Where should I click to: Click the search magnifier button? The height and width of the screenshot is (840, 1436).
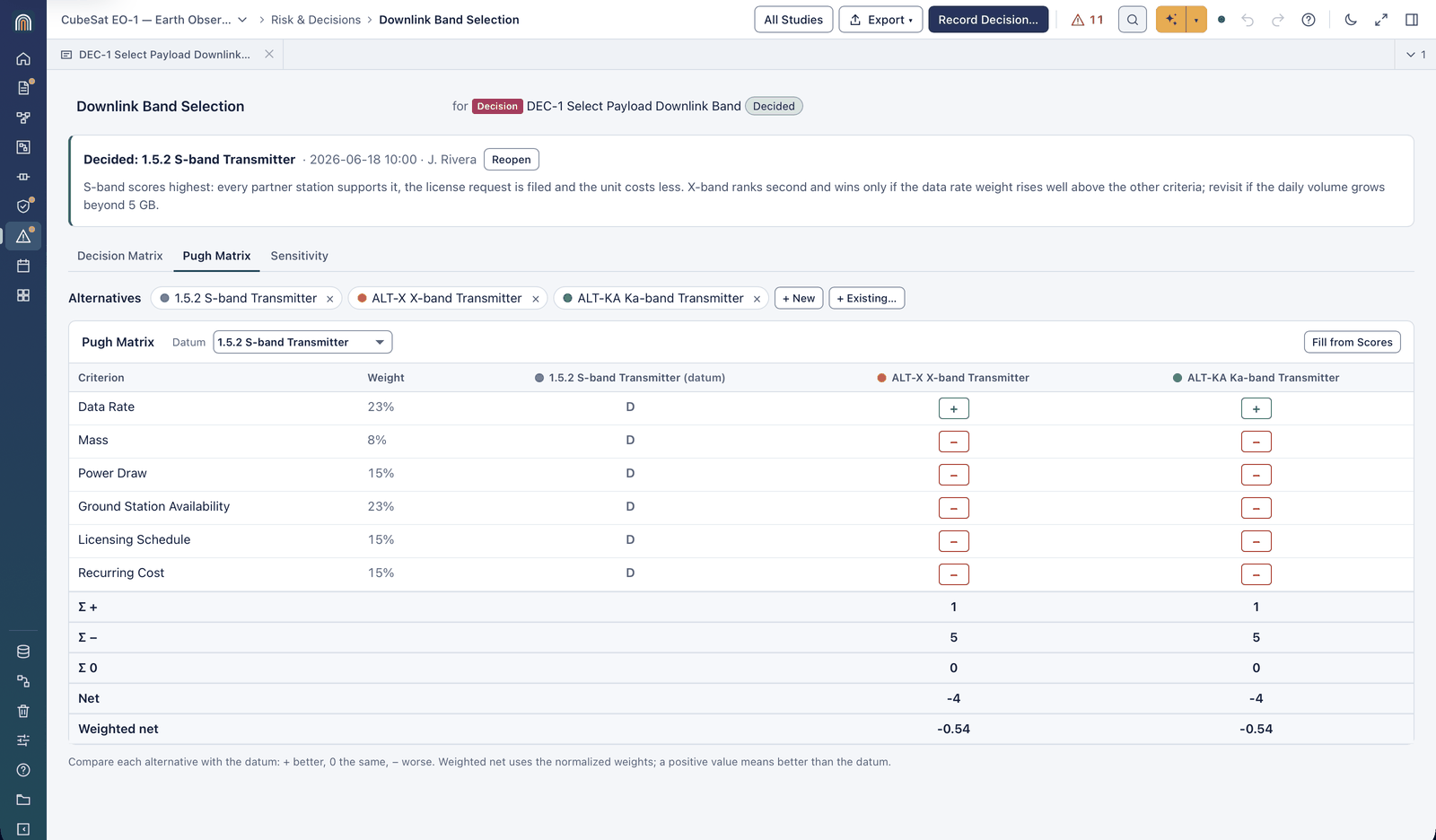[x=1133, y=20]
